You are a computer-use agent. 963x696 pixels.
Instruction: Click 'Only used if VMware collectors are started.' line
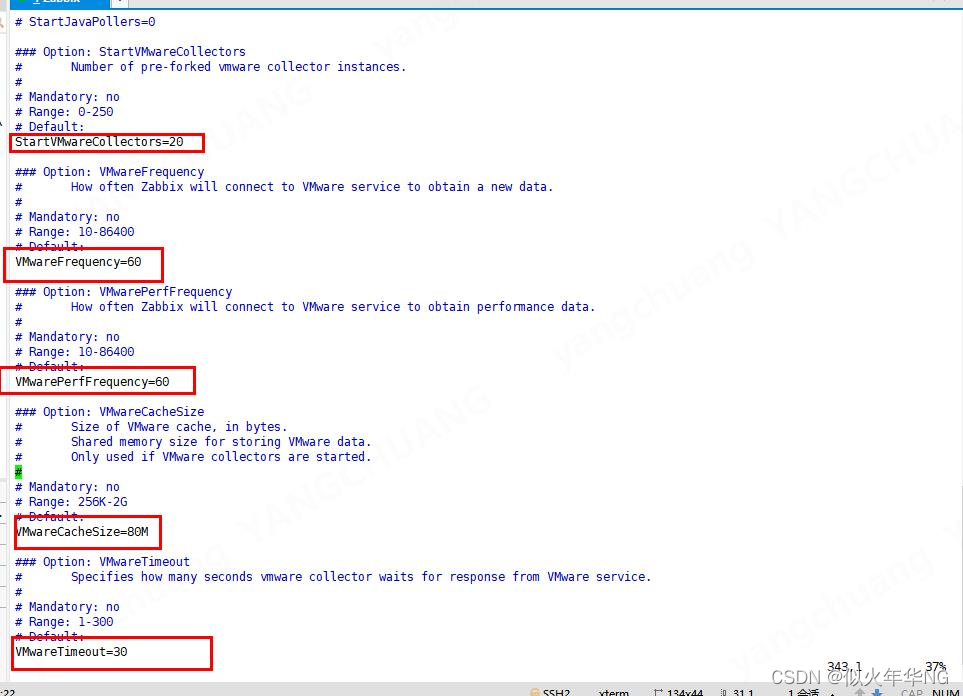coord(193,457)
